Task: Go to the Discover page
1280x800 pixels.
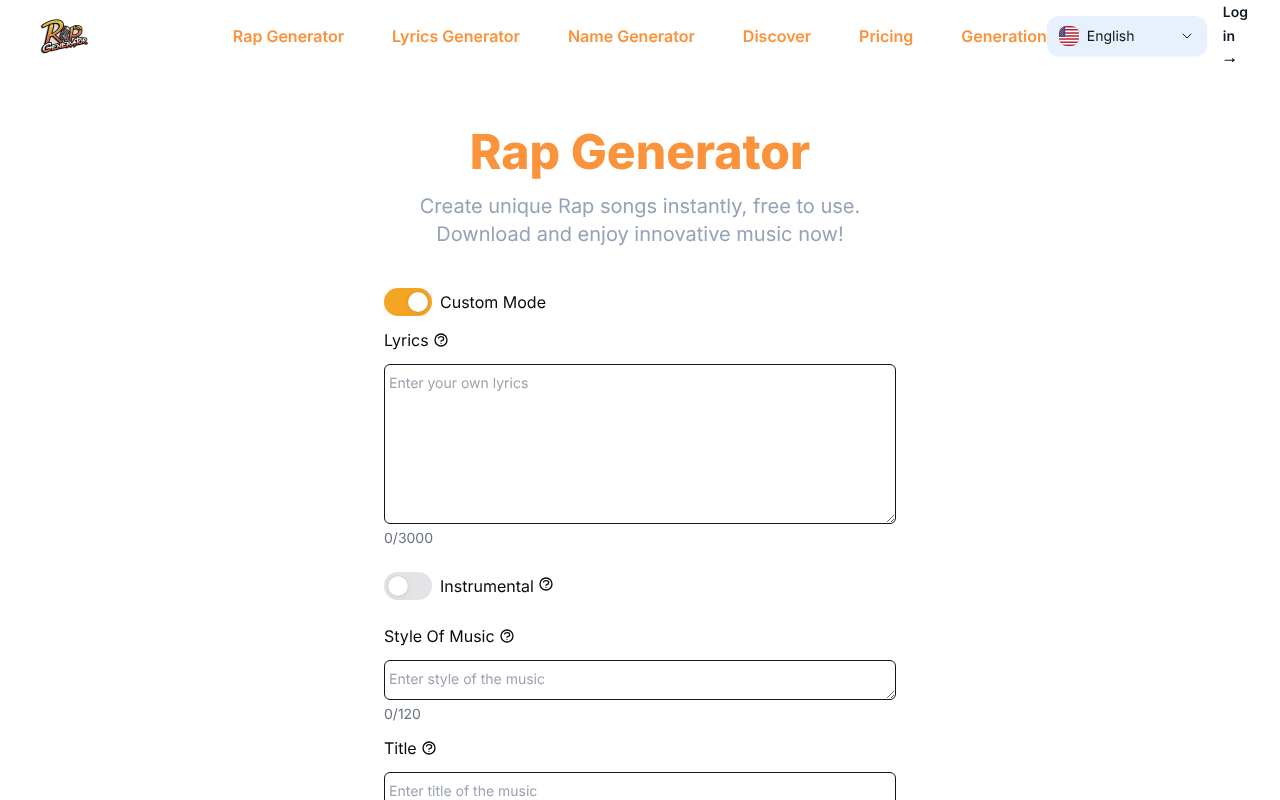Action: click(777, 36)
